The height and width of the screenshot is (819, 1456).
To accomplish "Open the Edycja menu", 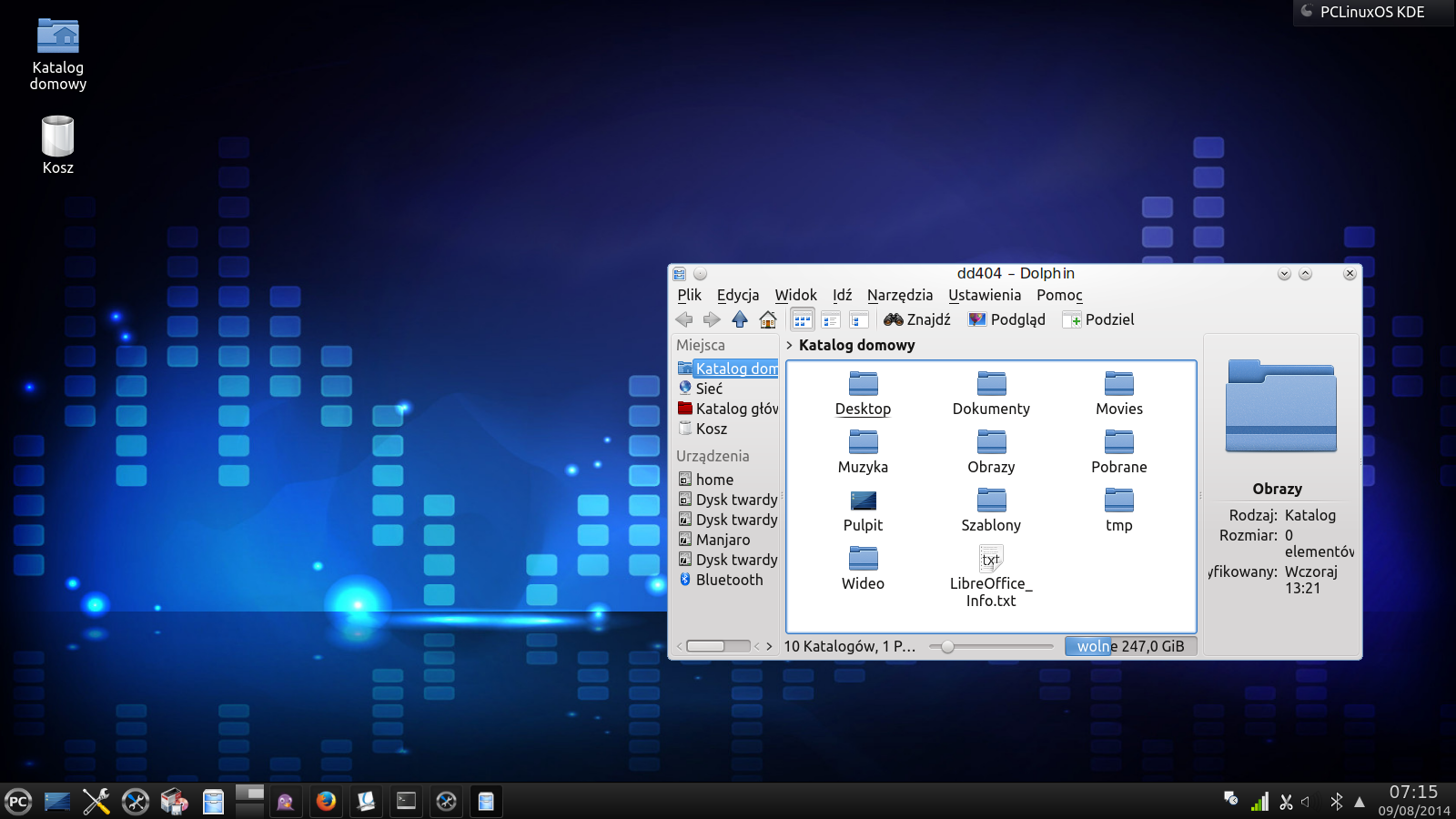I will [x=738, y=295].
